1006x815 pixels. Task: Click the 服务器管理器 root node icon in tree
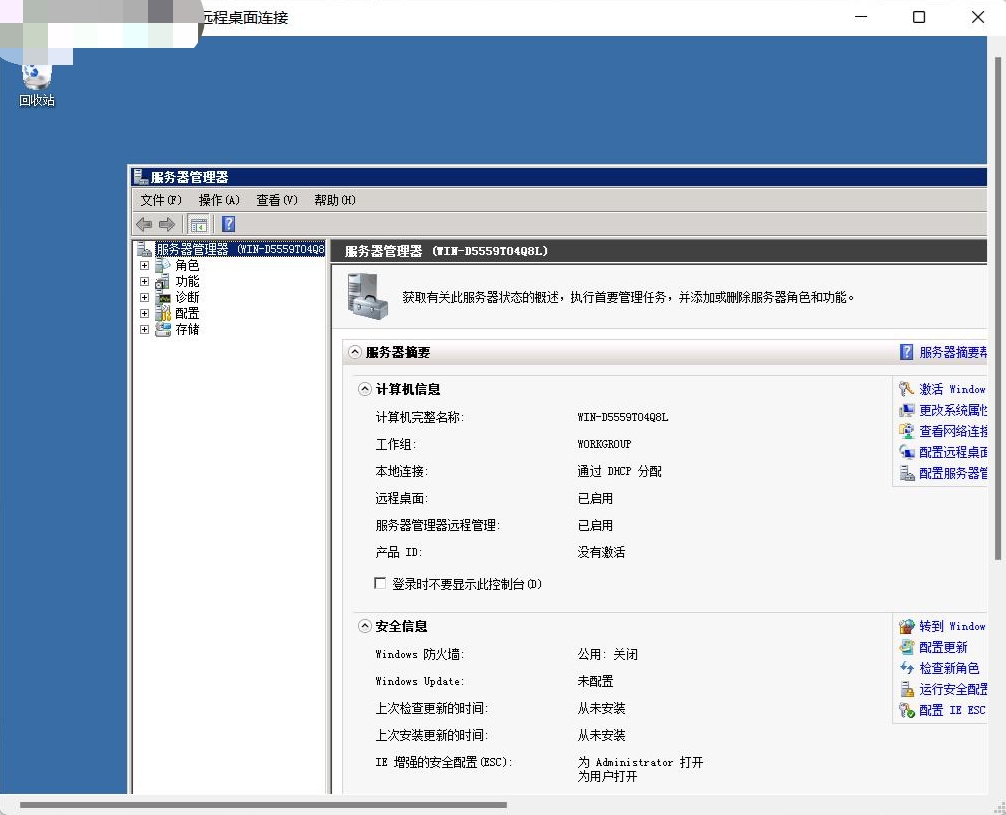point(145,248)
